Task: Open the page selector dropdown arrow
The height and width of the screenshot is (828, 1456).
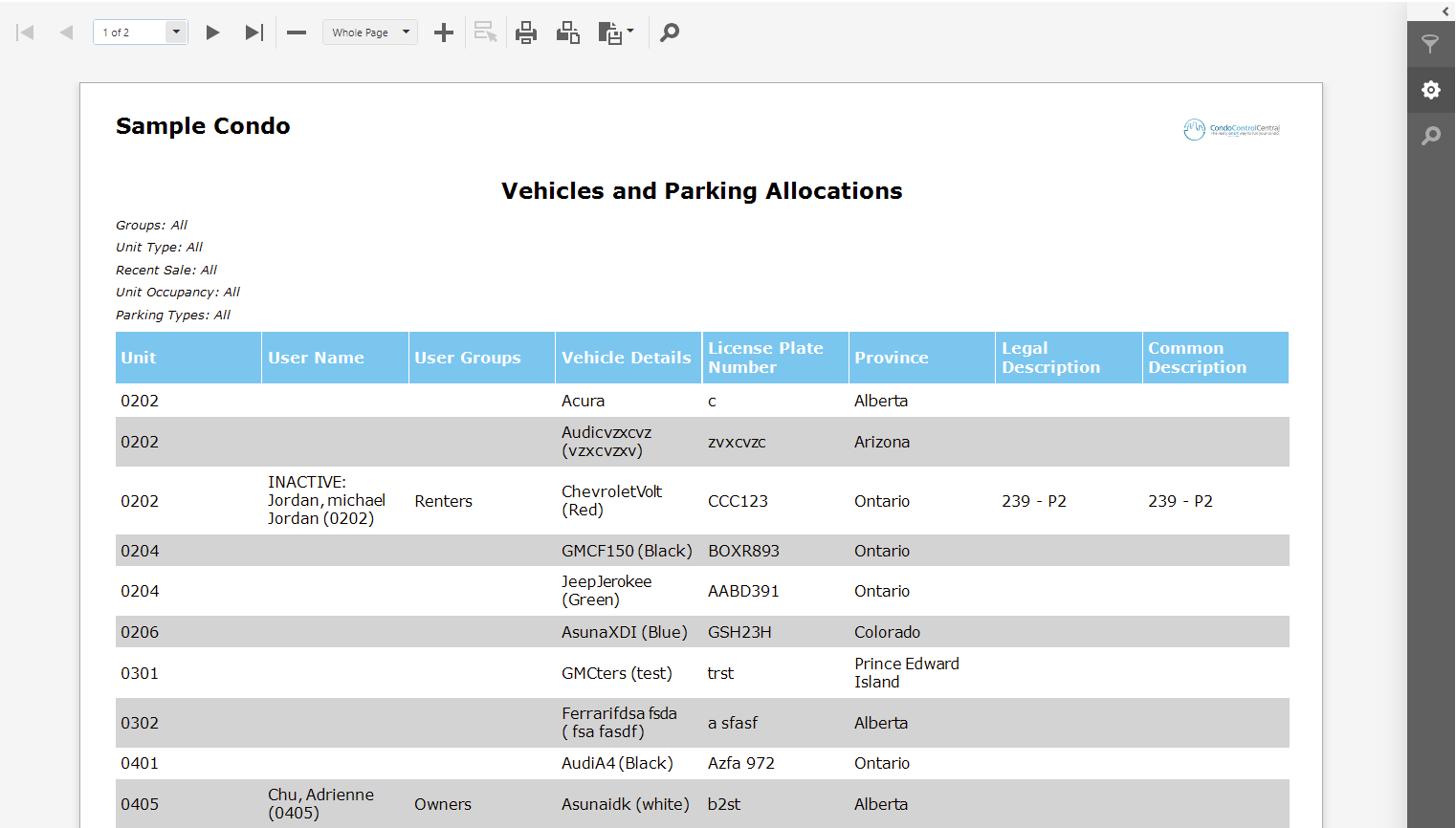Action: [175, 32]
